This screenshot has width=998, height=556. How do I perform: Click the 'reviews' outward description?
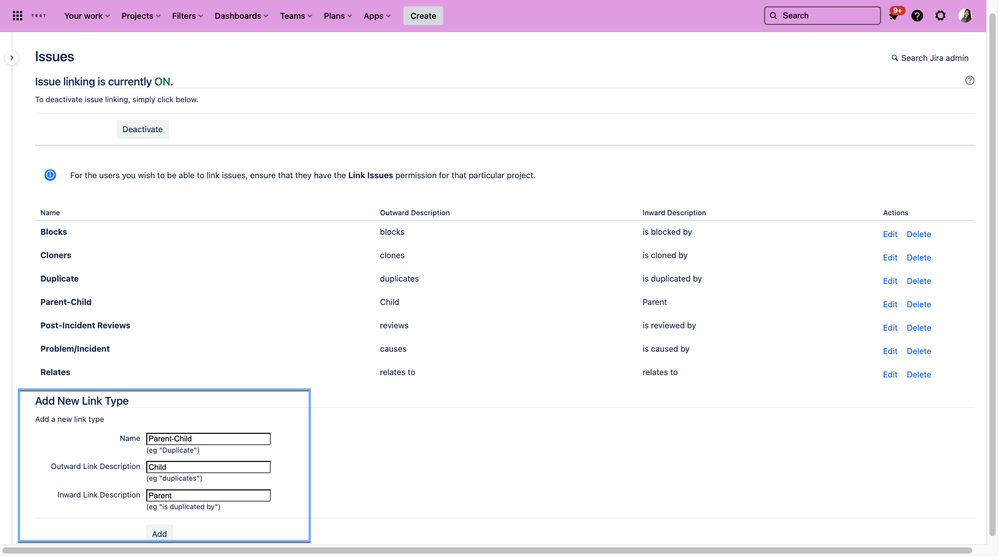coord(394,326)
